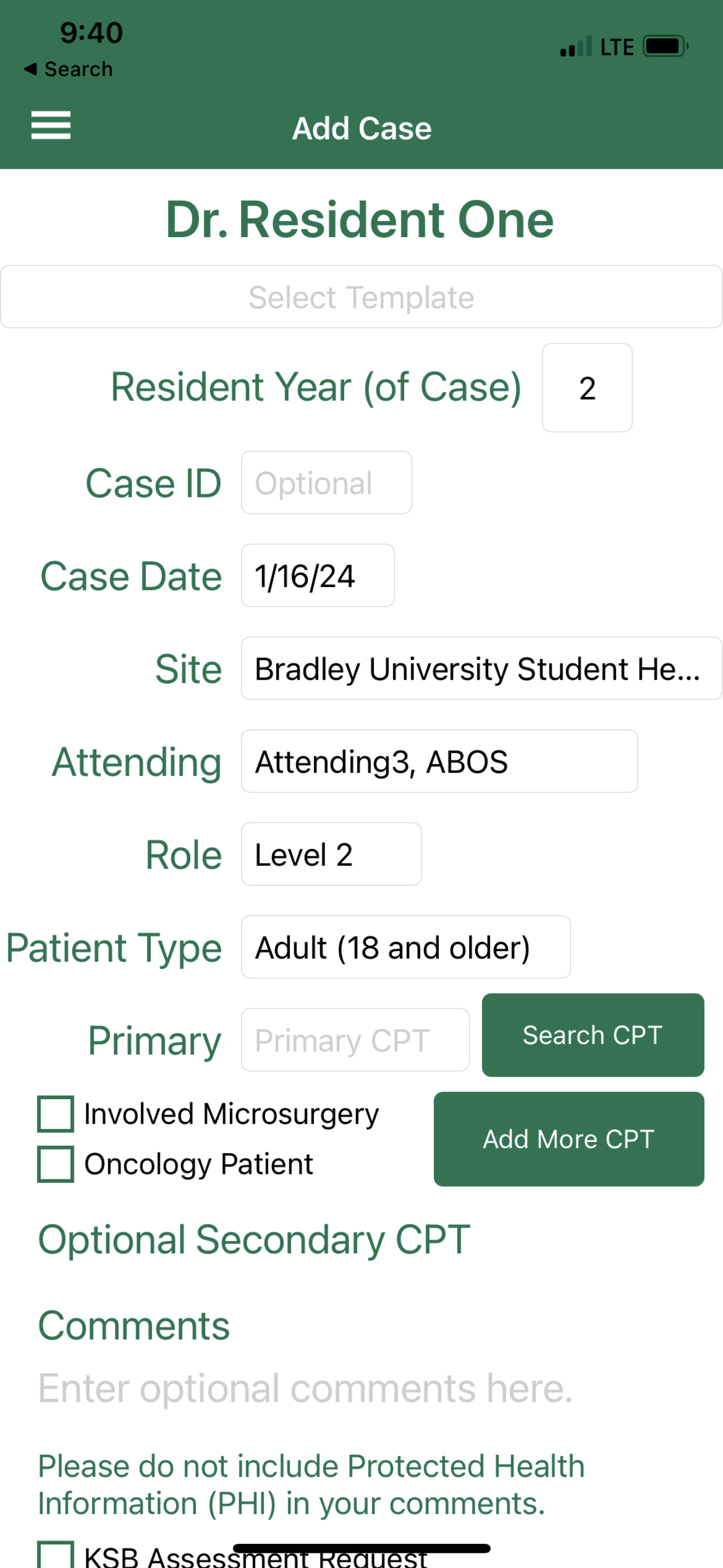Open the Role dropdown showing Level 2
The width and height of the screenshot is (723, 1568).
[331, 854]
